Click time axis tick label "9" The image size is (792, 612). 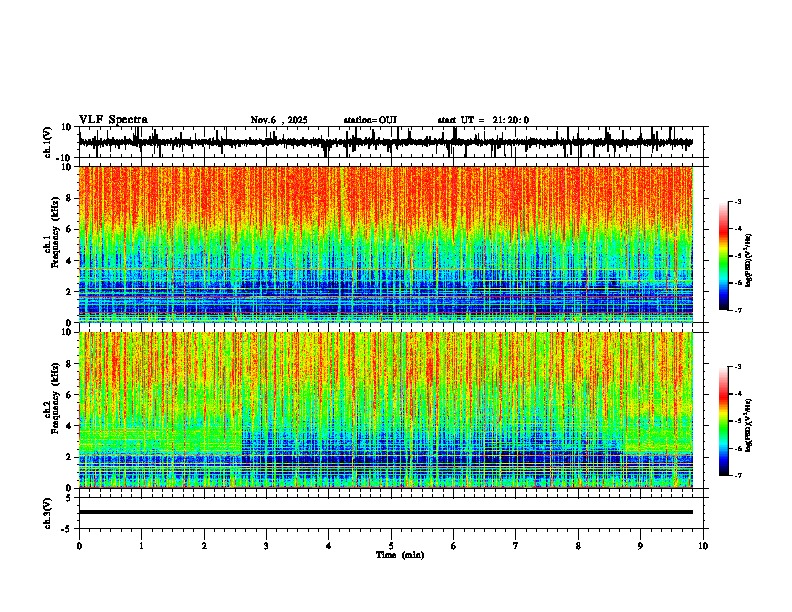pyautogui.click(x=640, y=546)
